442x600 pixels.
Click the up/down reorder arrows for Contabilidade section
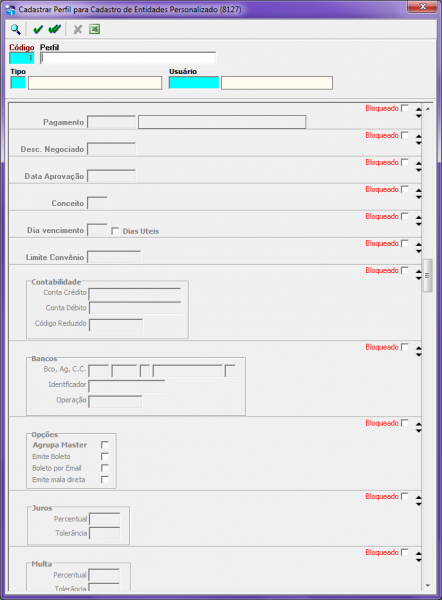[x=418, y=275]
